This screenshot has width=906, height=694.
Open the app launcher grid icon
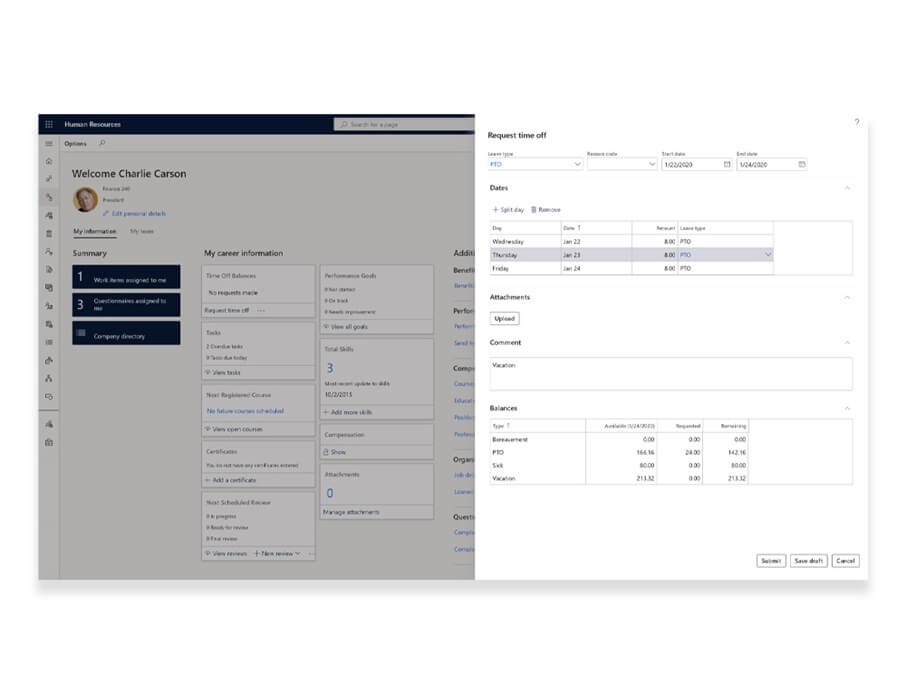(48, 123)
